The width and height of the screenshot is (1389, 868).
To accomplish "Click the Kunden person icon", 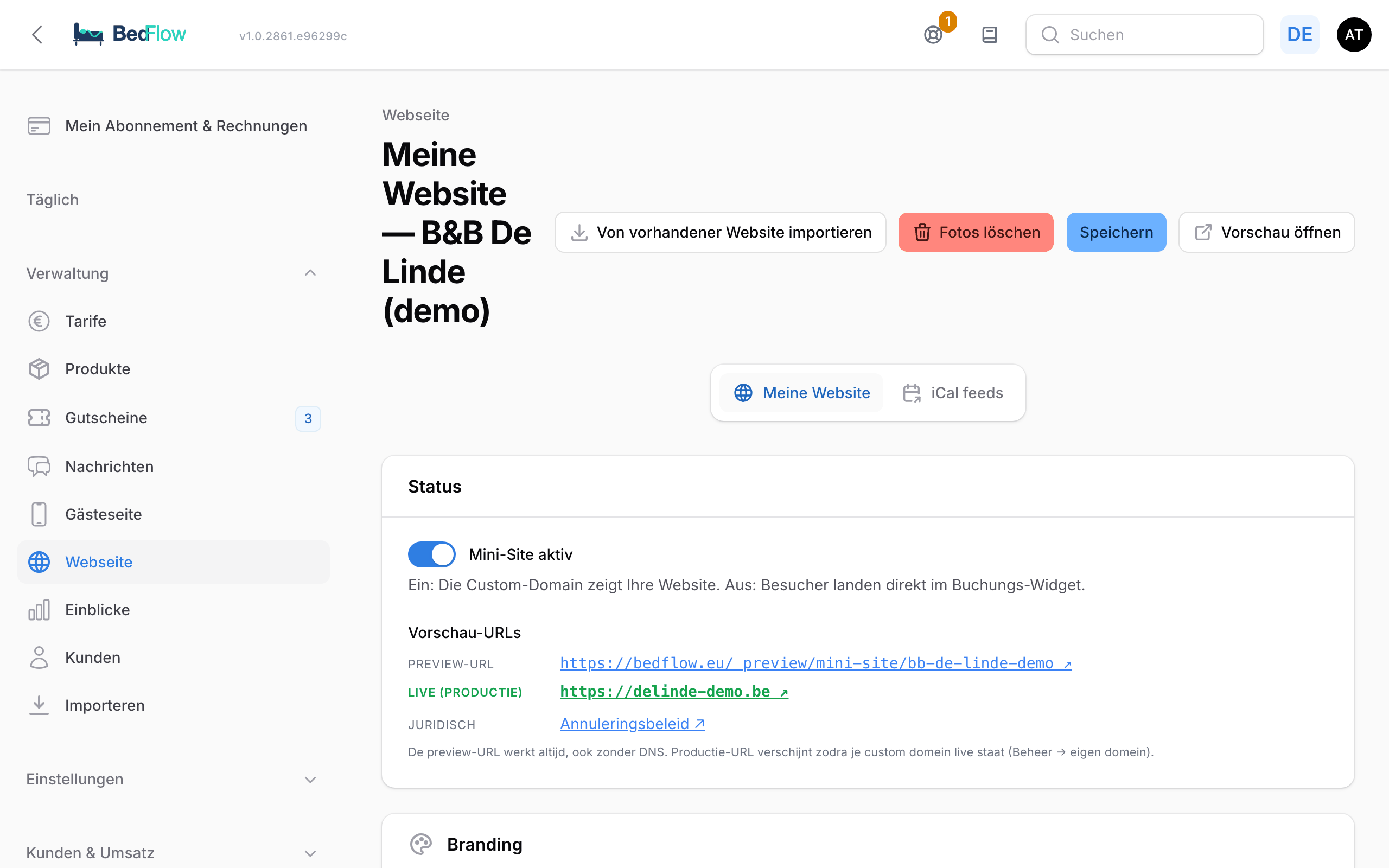I will click(x=39, y=658).
